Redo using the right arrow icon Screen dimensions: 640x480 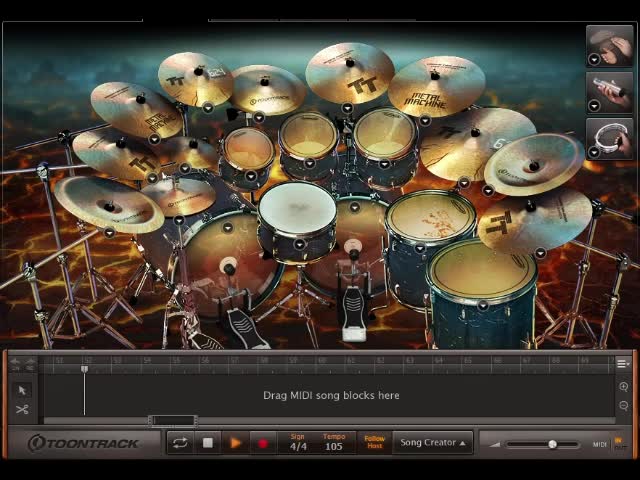(x=31, y=364)
